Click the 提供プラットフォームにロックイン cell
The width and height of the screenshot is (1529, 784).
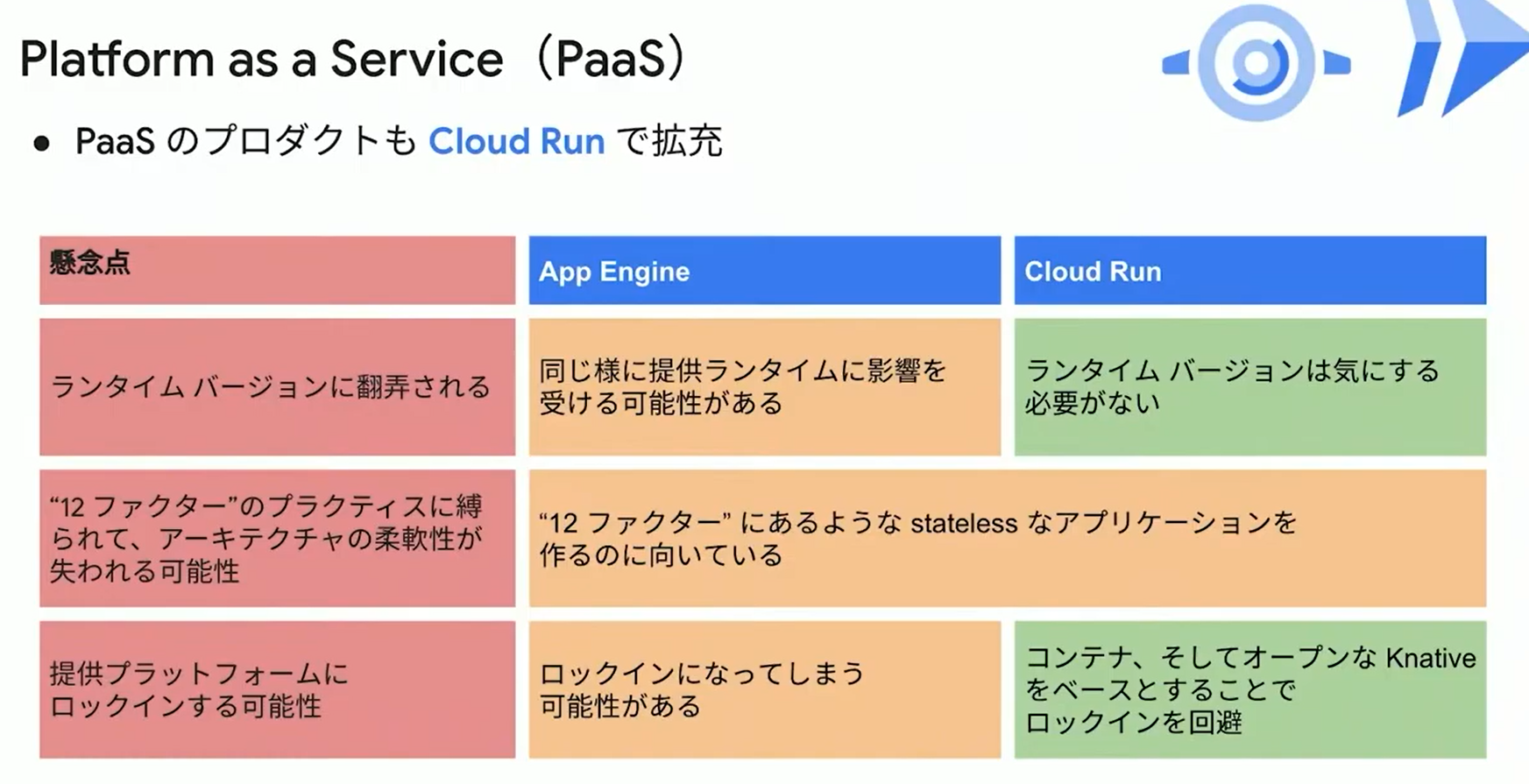click(x=277, y=689)
